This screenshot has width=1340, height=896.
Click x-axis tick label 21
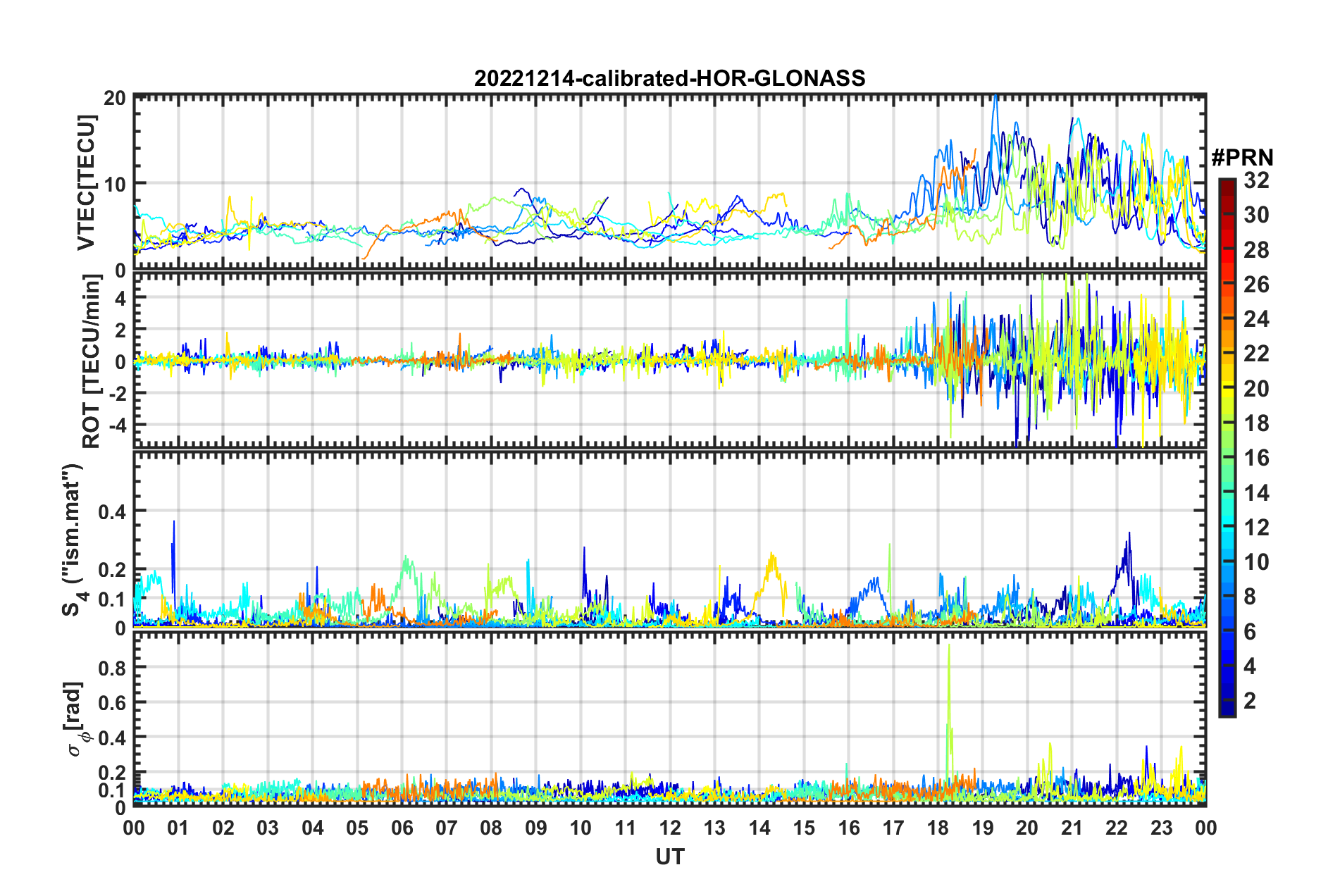click(x=1072, y=828)
